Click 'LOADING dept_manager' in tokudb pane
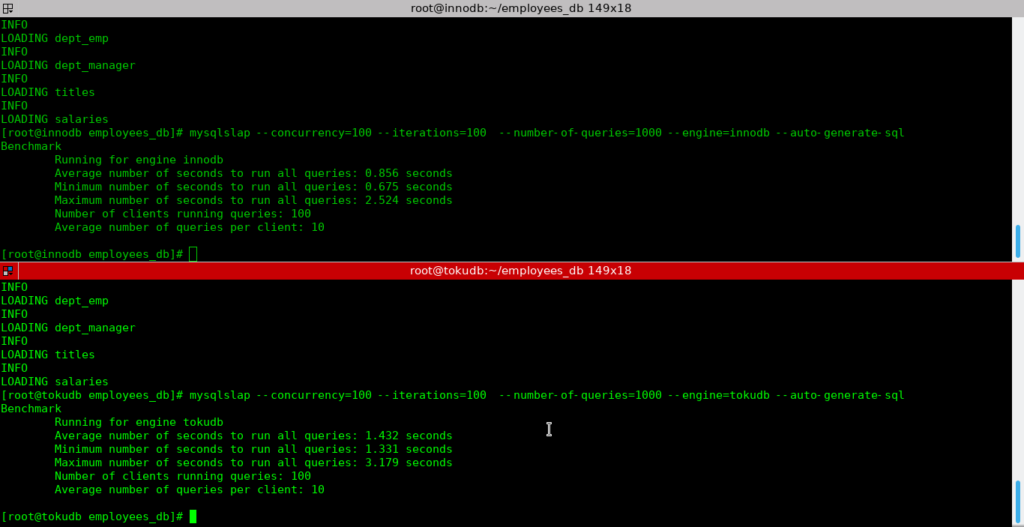Screen dimensions: 1024x527 point(68,328)
